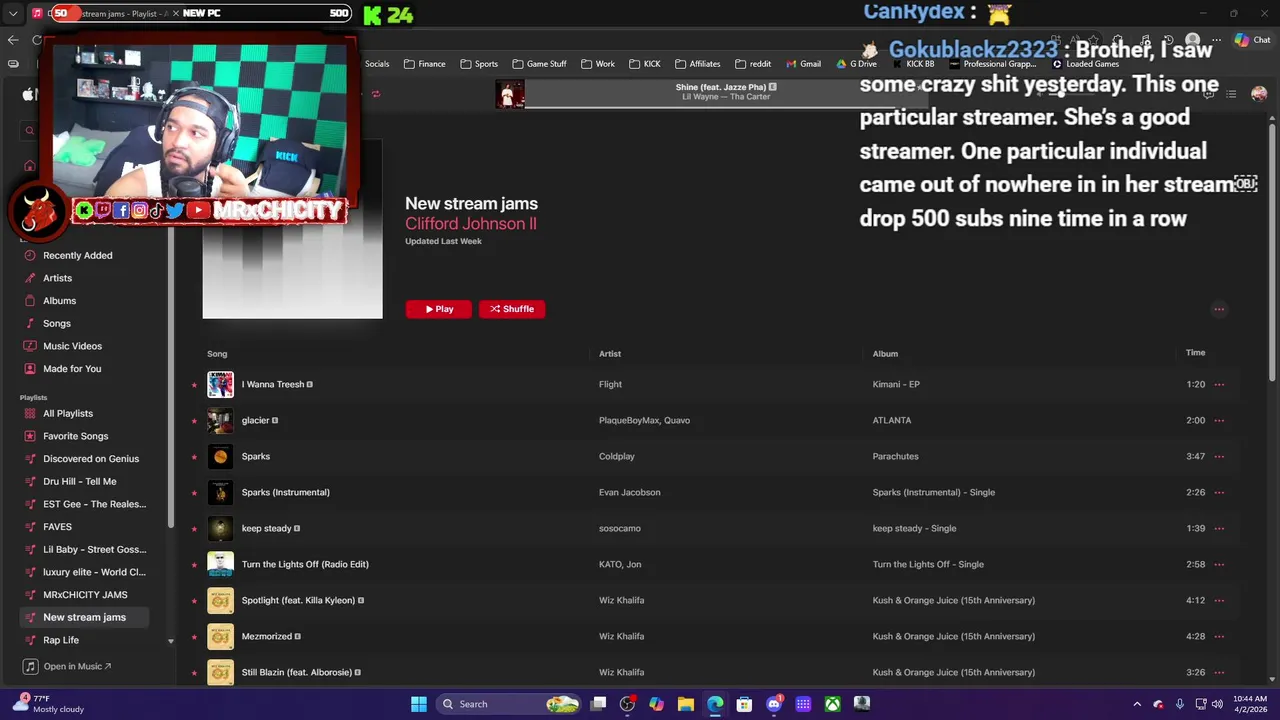Open Songs in the sidebar
The width and height of the screenshot is (1280, 720).
point(56,323)
